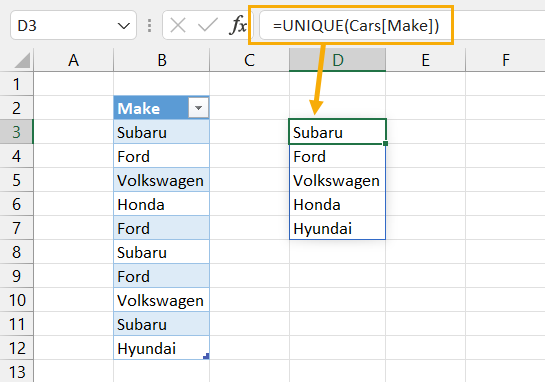Select column E header
545x382 pixels.
coord(425,60)
